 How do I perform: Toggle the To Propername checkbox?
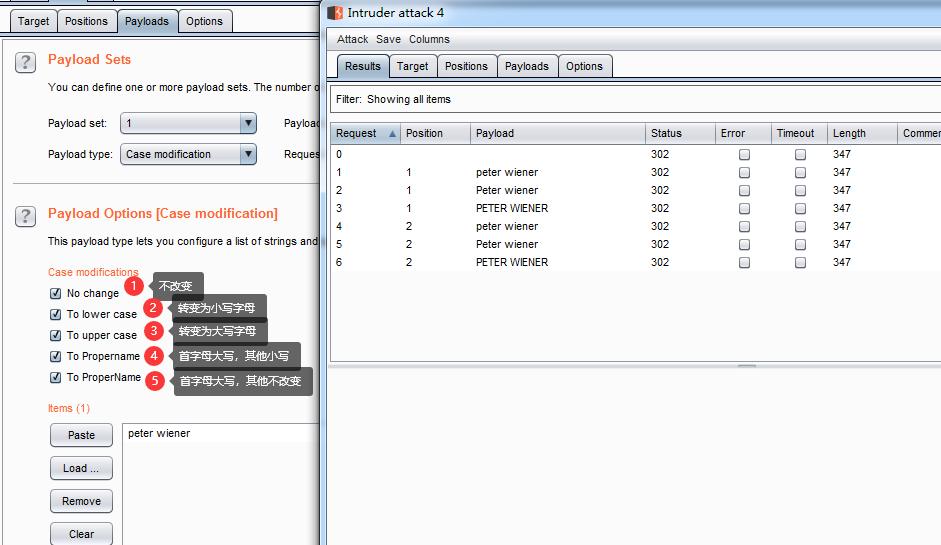56,357
